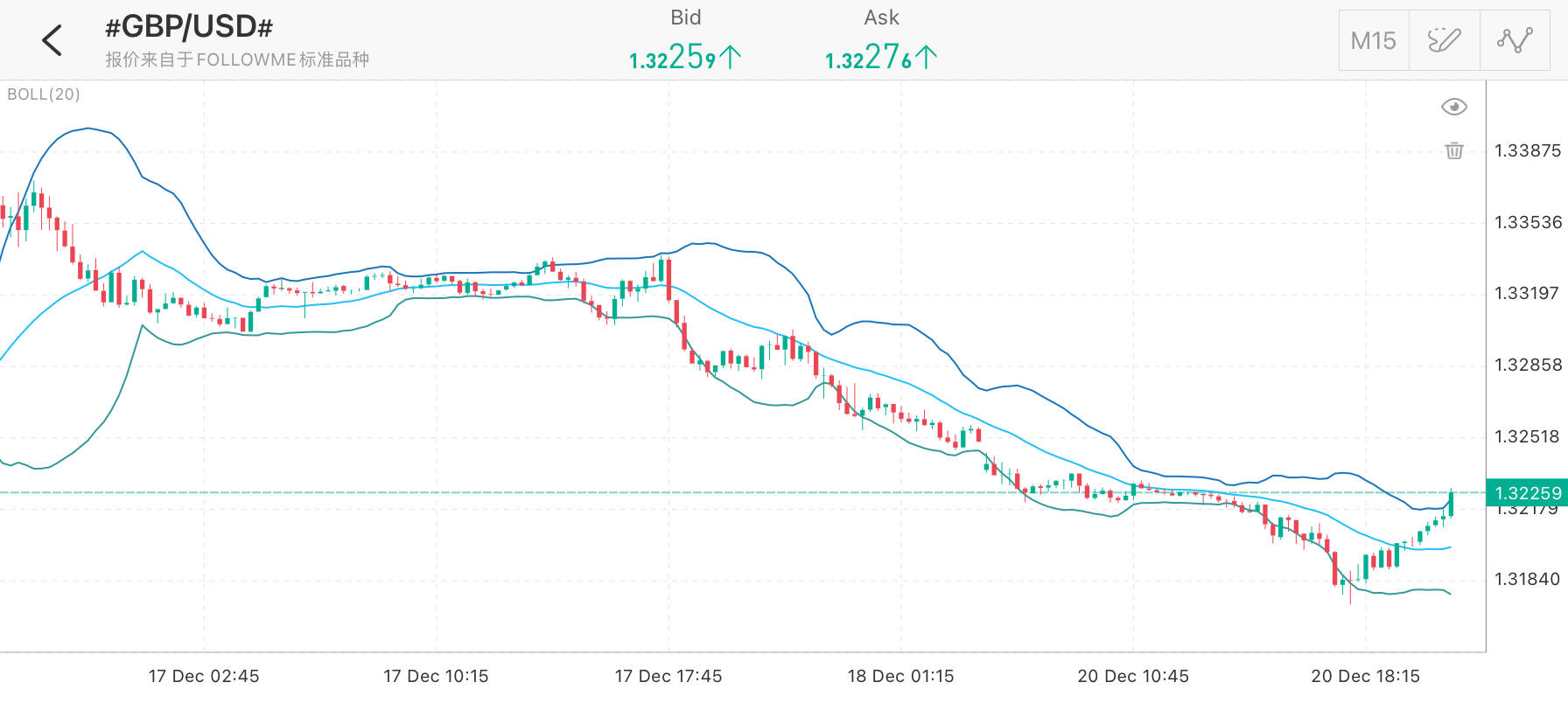
Task: Open the drawing tools pencil icon
Action: [x=1444, y=40]
